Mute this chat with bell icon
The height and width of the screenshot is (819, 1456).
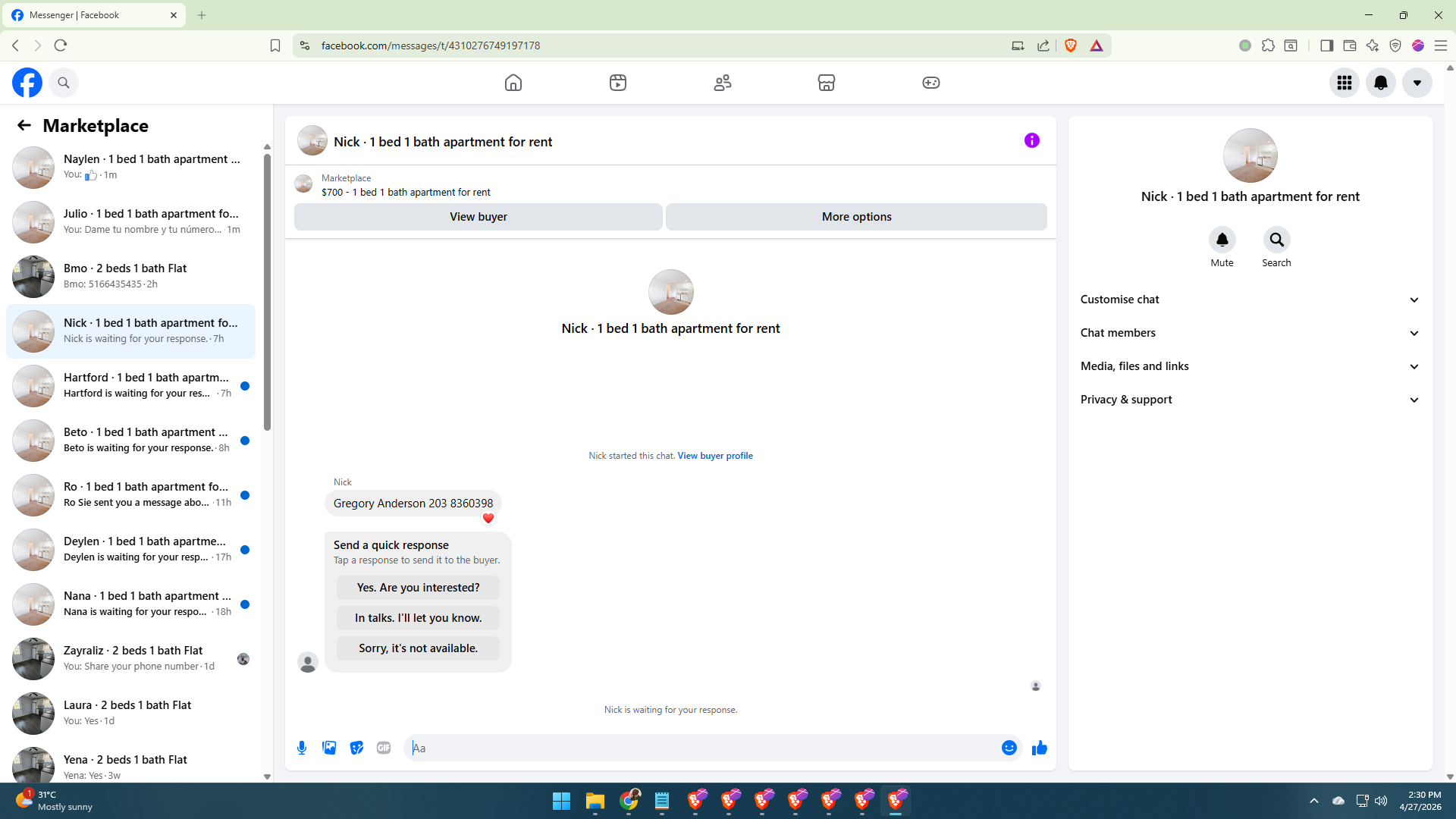(1222, 240)
